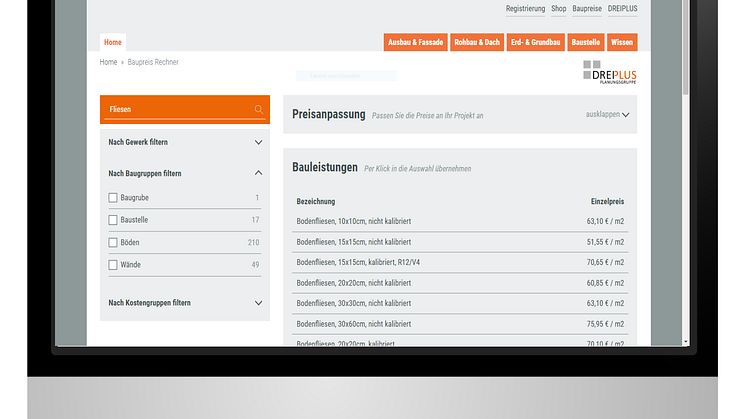Image resolution: width=746 pixels, height=419 pixels.
Task: Select the Erd- & Grundbau menu
Action: pyautogui.click(x=537, y=43)
